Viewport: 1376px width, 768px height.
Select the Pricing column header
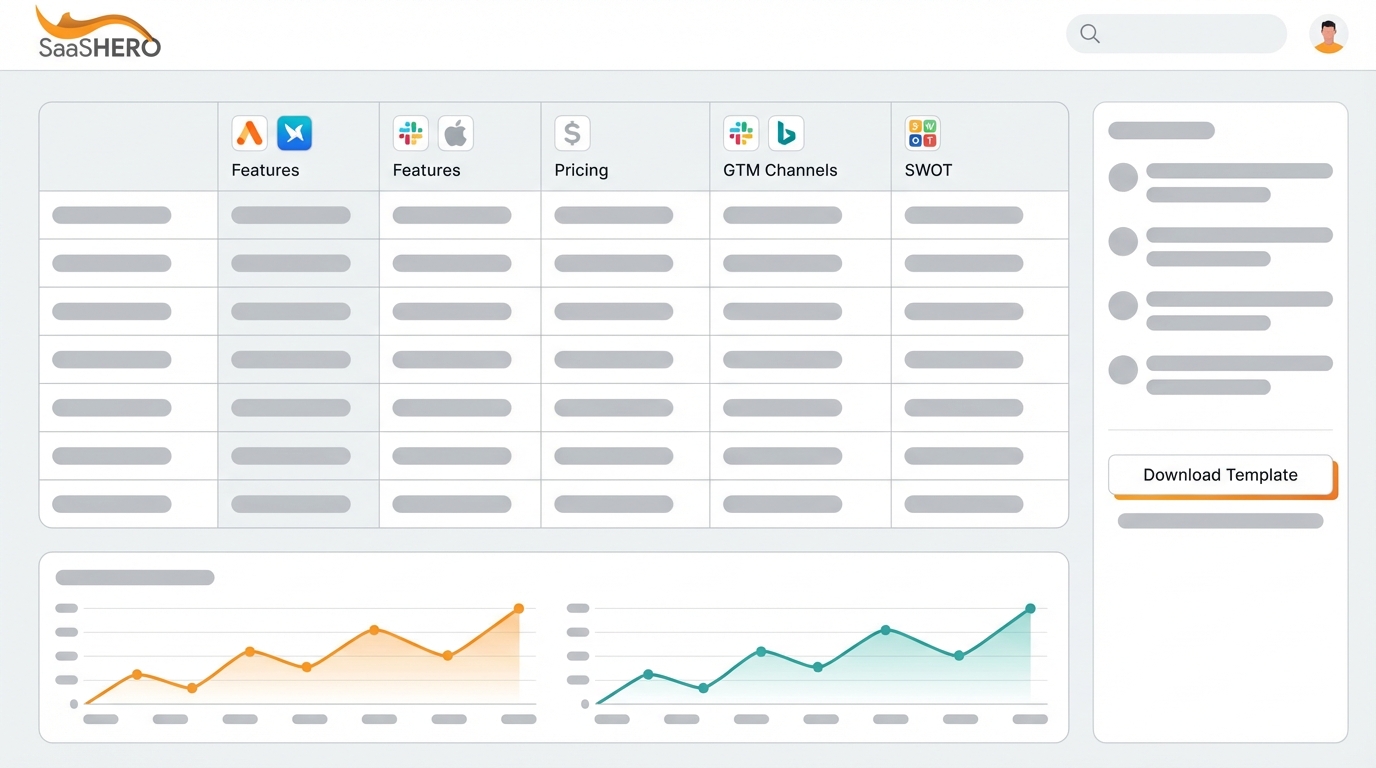[580, 170]
